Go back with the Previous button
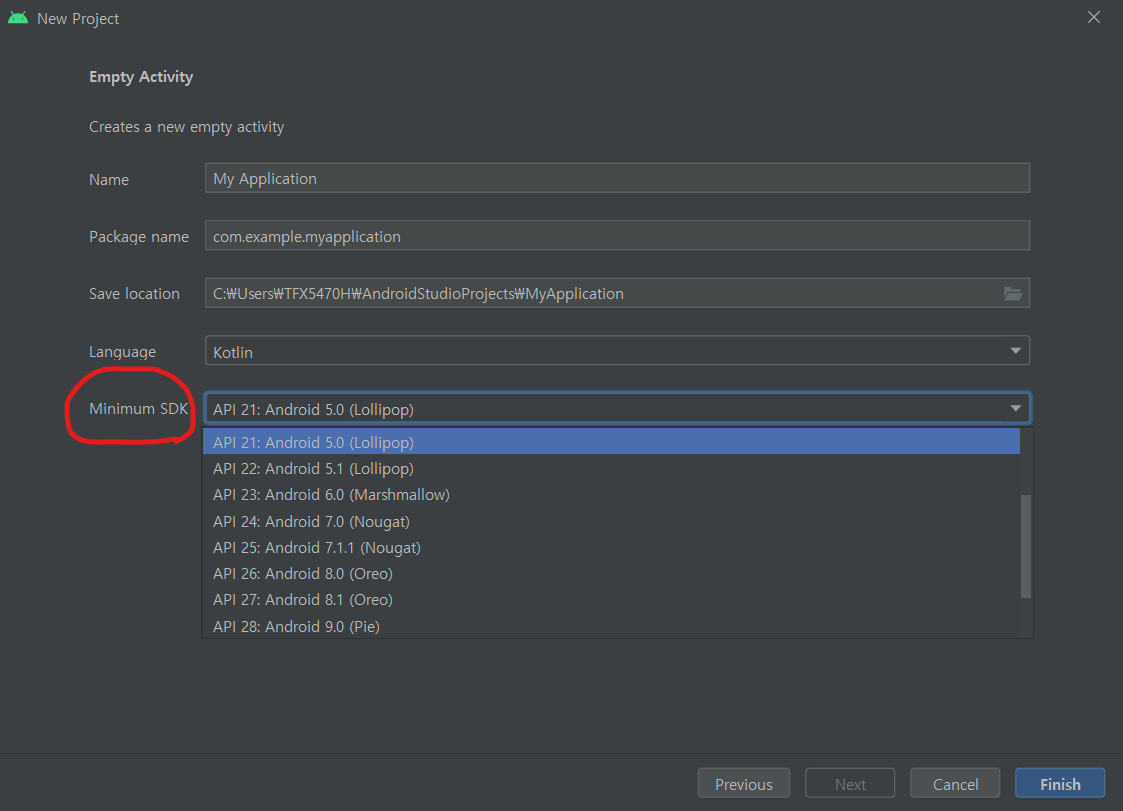The width and height of the screenshot is (1123, 811). pyautogui.click(x=743, y=784)
